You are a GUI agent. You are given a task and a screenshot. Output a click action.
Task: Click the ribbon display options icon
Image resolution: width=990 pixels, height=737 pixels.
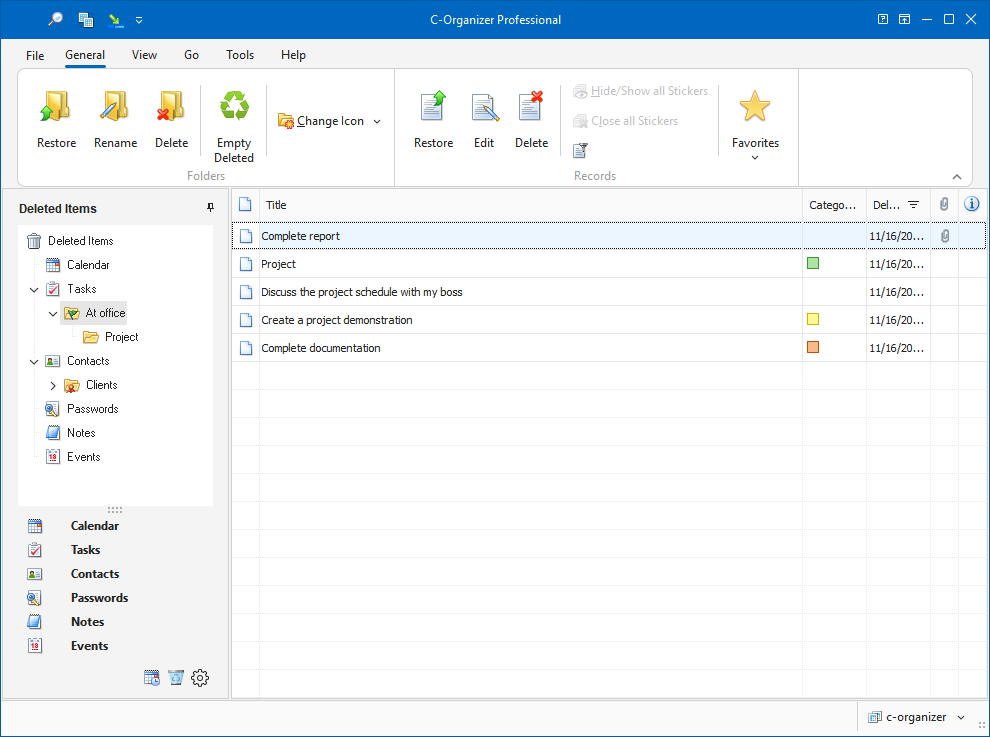tap(904, 19)
